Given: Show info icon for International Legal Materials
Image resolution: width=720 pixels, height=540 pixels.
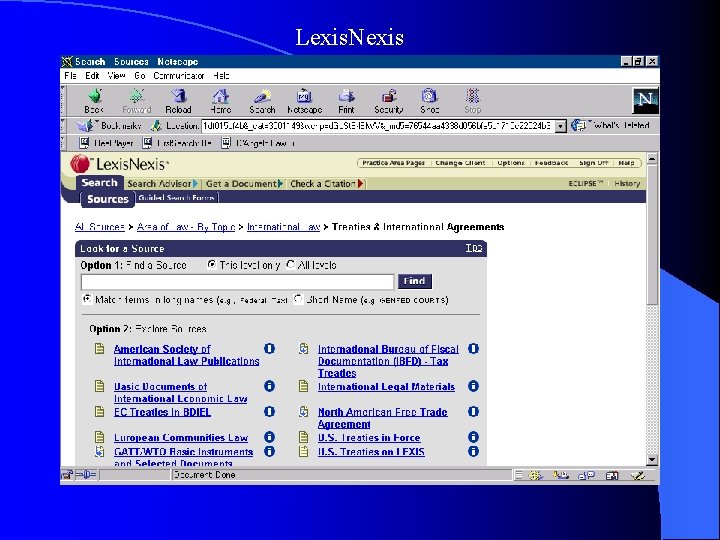Looking at the screenshot, I should (473, 386).
